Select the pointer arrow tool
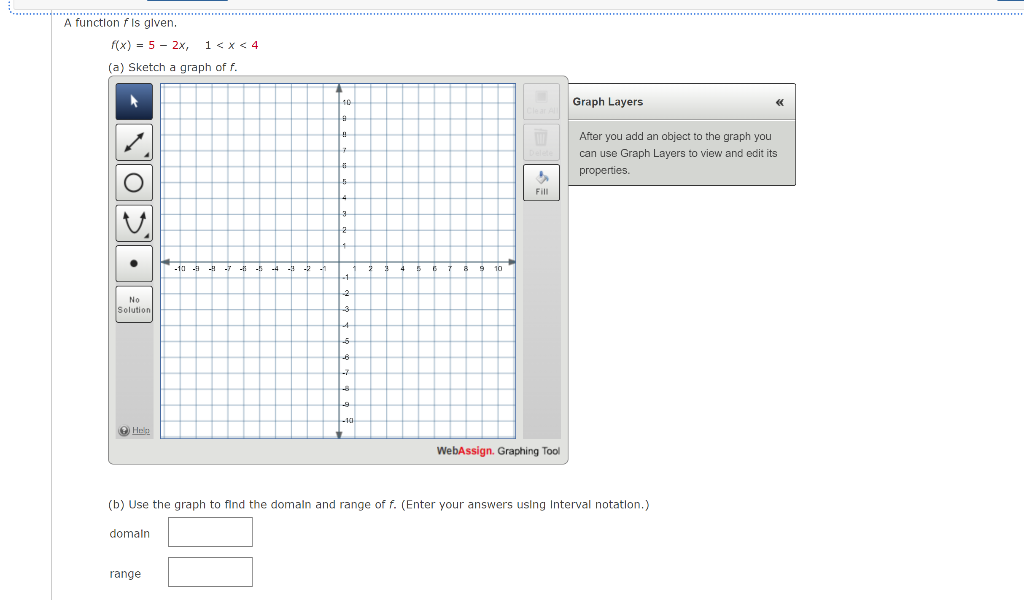The width and height of the screenshot is (1024, 600). [x=134, y=101]
